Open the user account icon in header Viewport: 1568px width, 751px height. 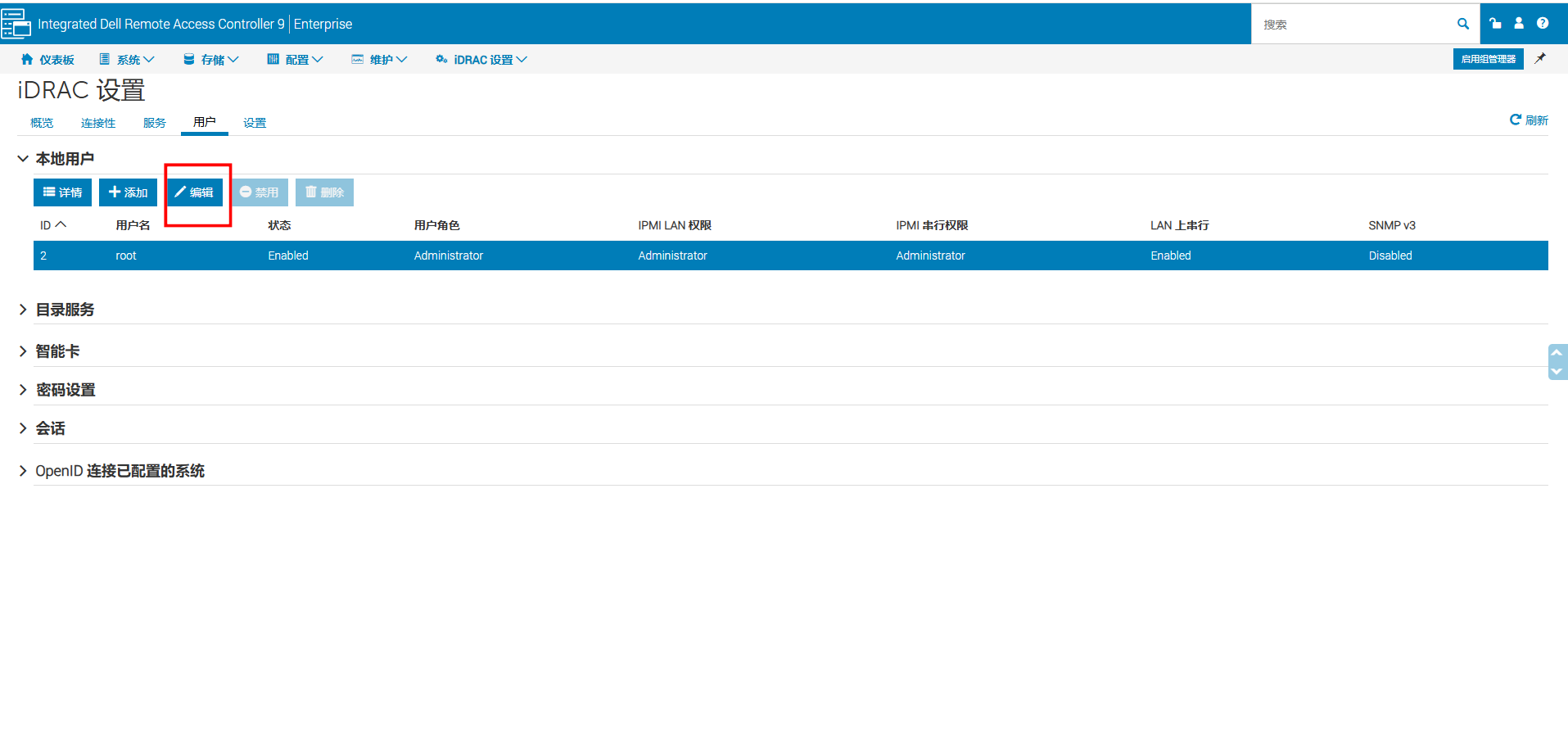[x=1519, y=24]
